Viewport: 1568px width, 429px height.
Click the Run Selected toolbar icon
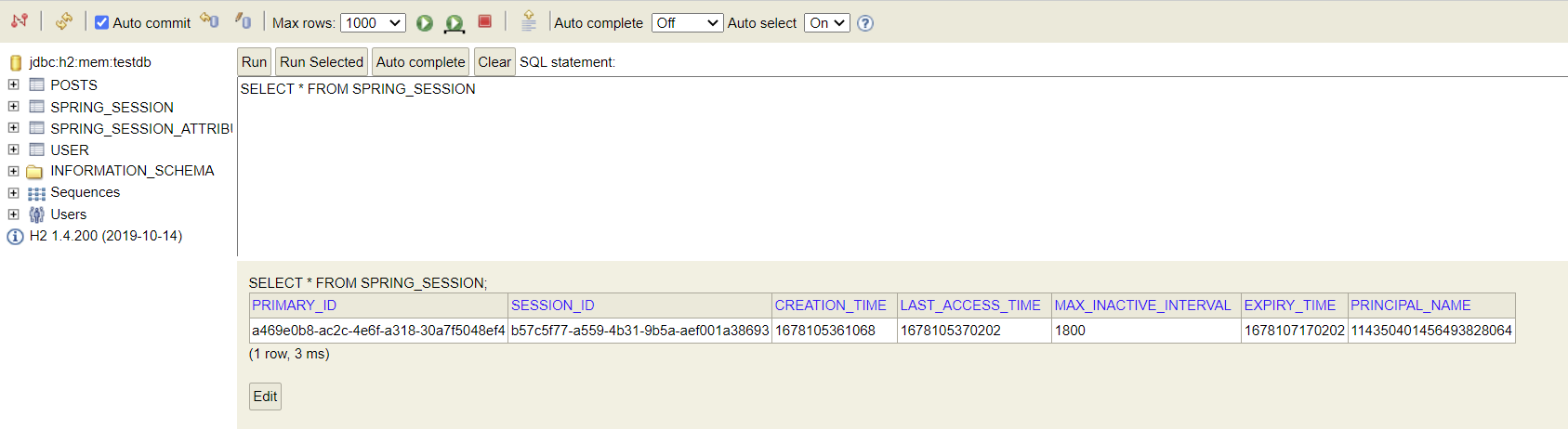tap(455, 23)
